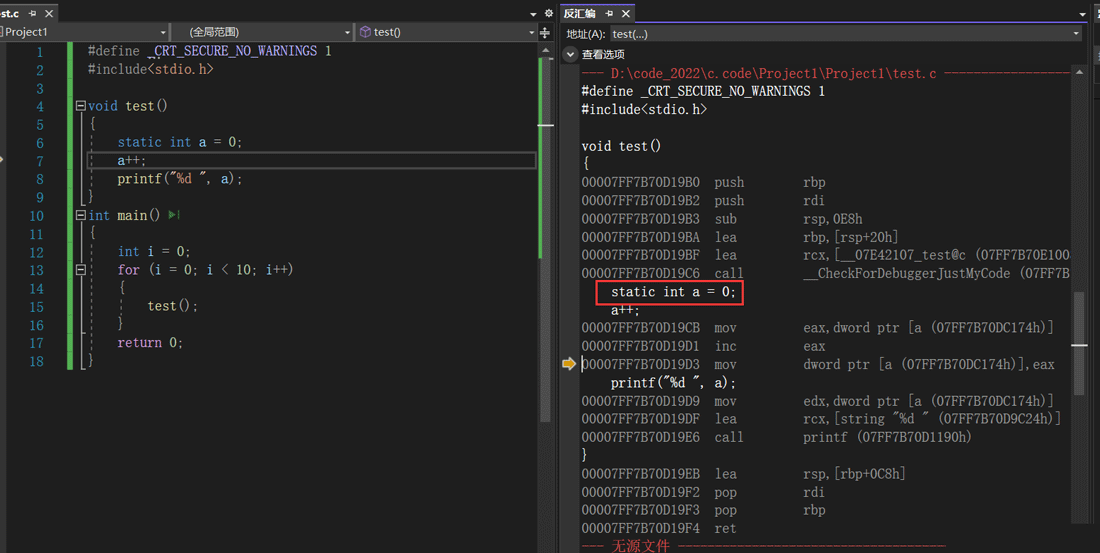Click the disassembly vertical scrollbar thumb
Screen dimensions: 1100x553
click(1080, 343)
